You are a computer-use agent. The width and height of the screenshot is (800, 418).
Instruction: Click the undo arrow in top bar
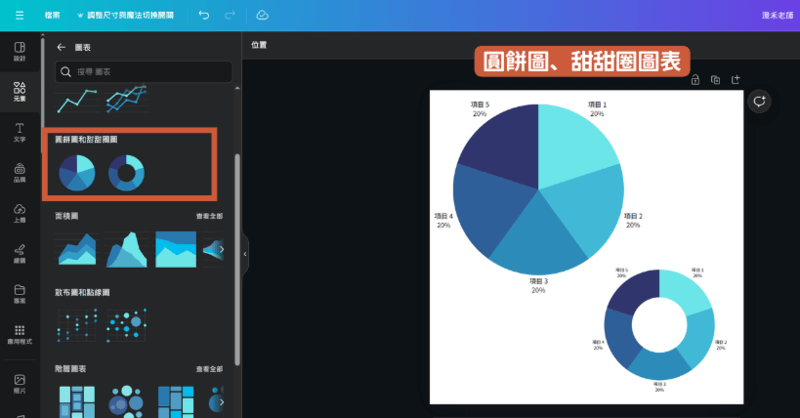click(204, 16)
